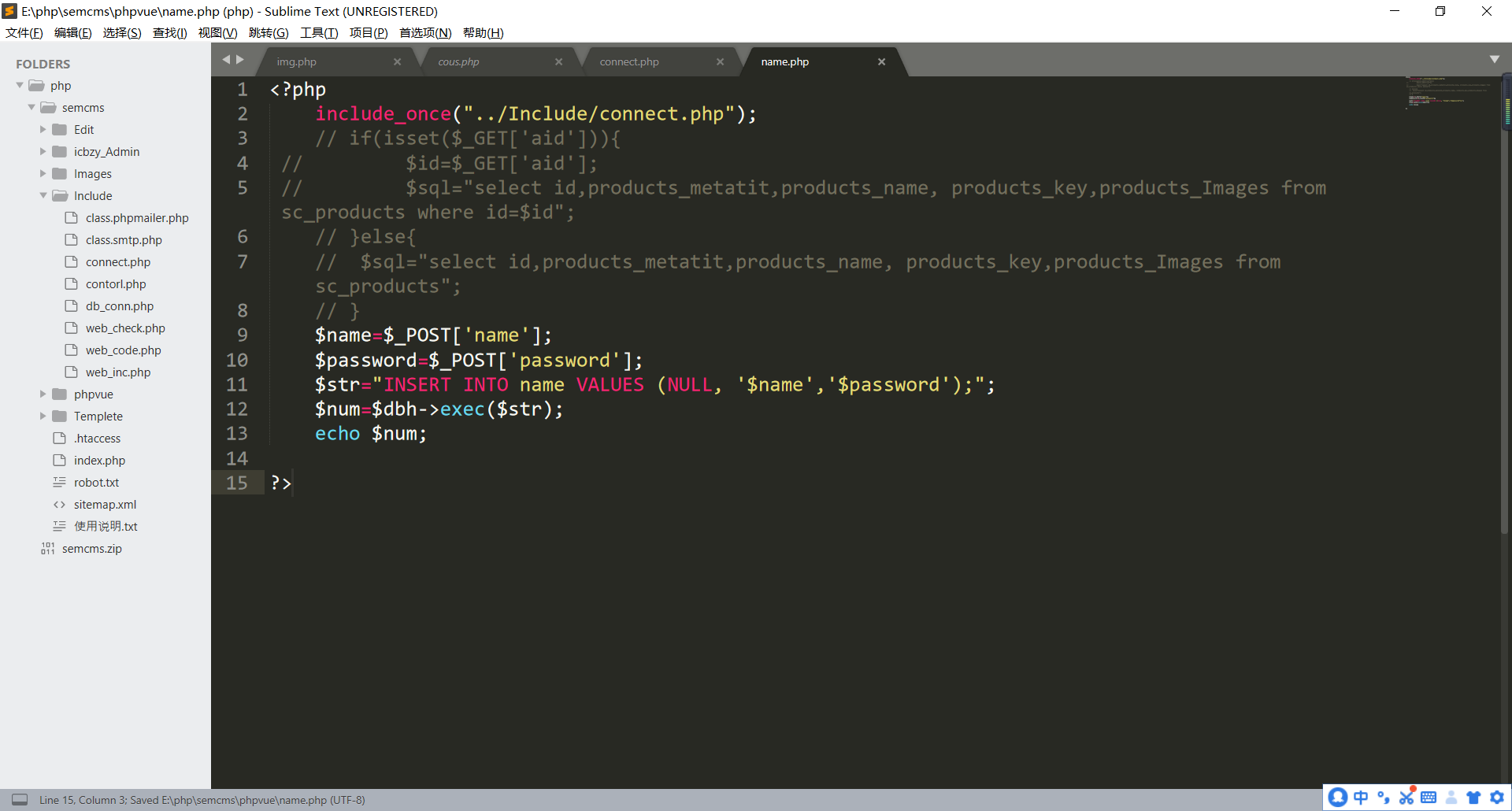
Task: Open 使用说明.txt in the sidebar
Action: [106, 526]
